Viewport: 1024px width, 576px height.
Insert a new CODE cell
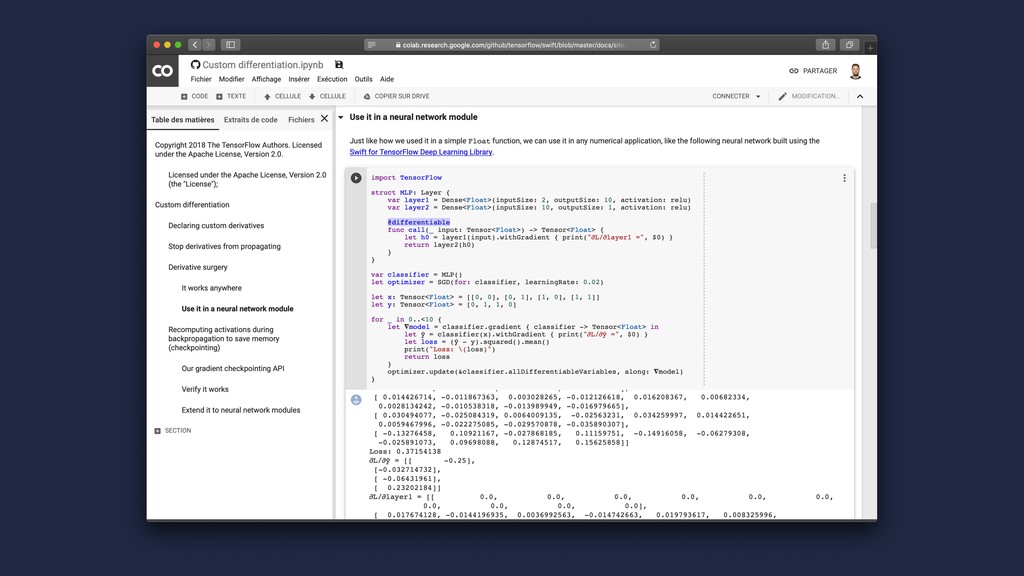(x=195, y=96)
